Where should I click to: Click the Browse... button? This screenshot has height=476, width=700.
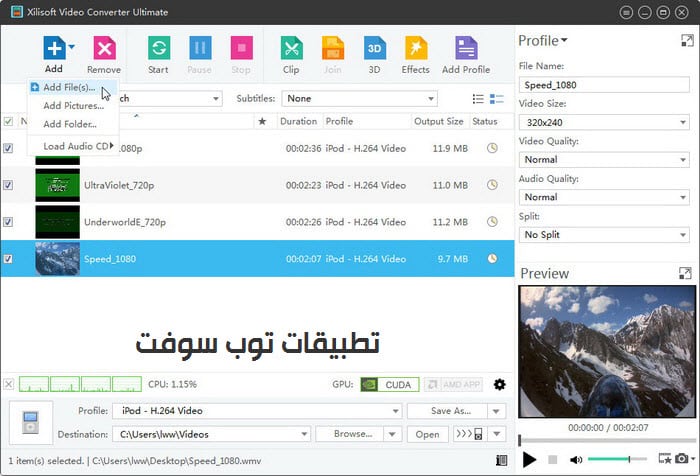coord(350,434)
